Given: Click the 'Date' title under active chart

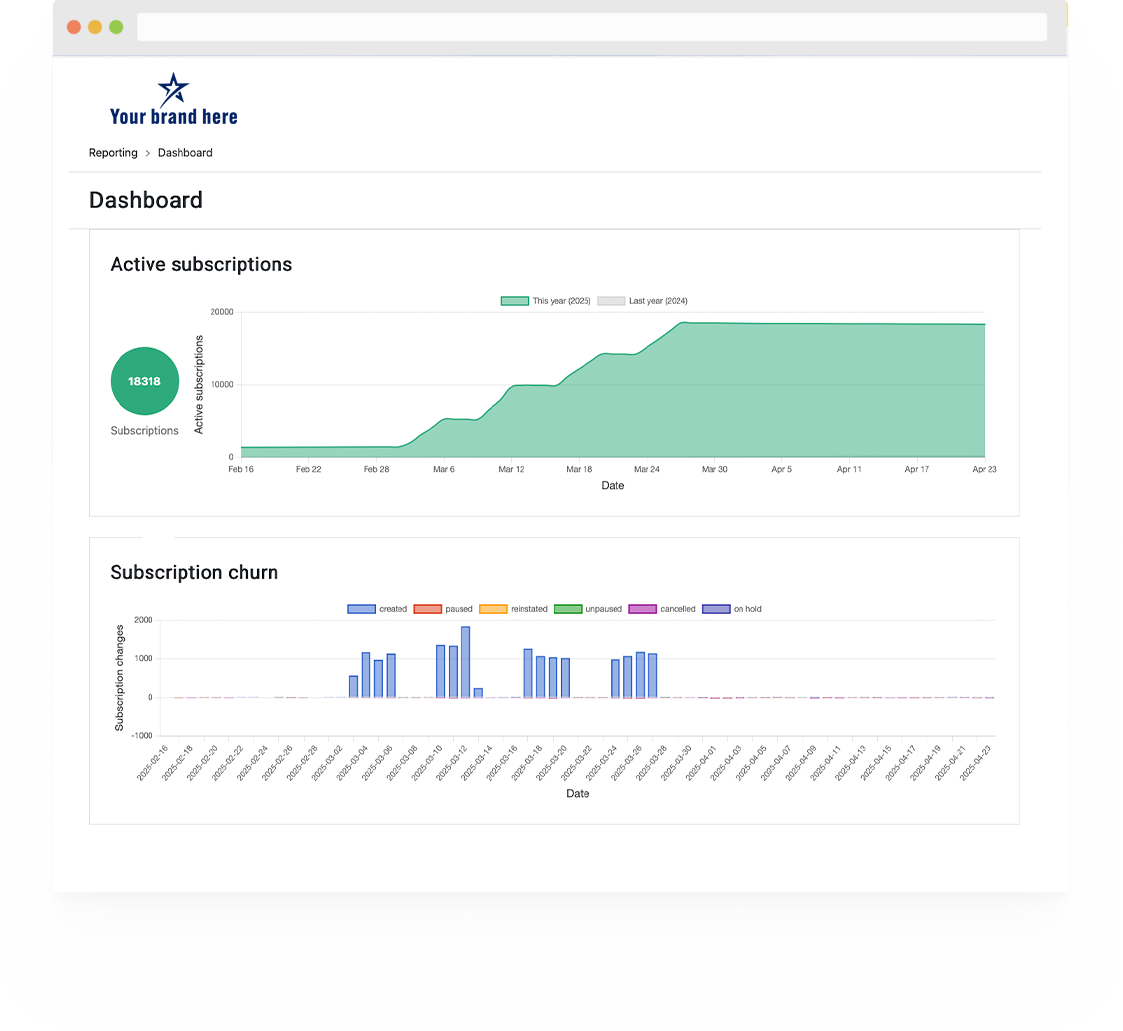Looking at the screenshot, I should [613, 485].
